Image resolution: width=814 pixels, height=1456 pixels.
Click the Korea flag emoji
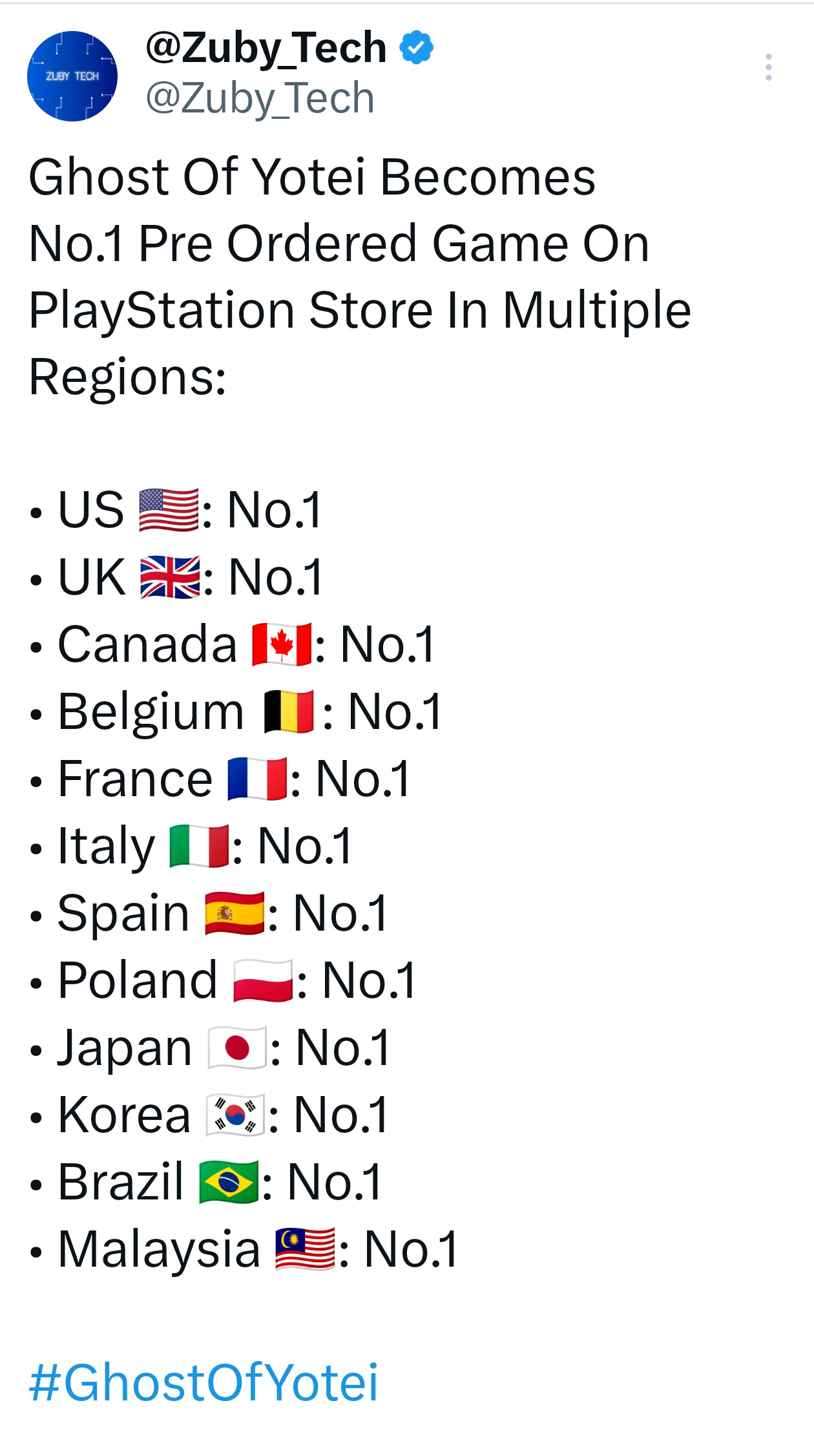235,1115
